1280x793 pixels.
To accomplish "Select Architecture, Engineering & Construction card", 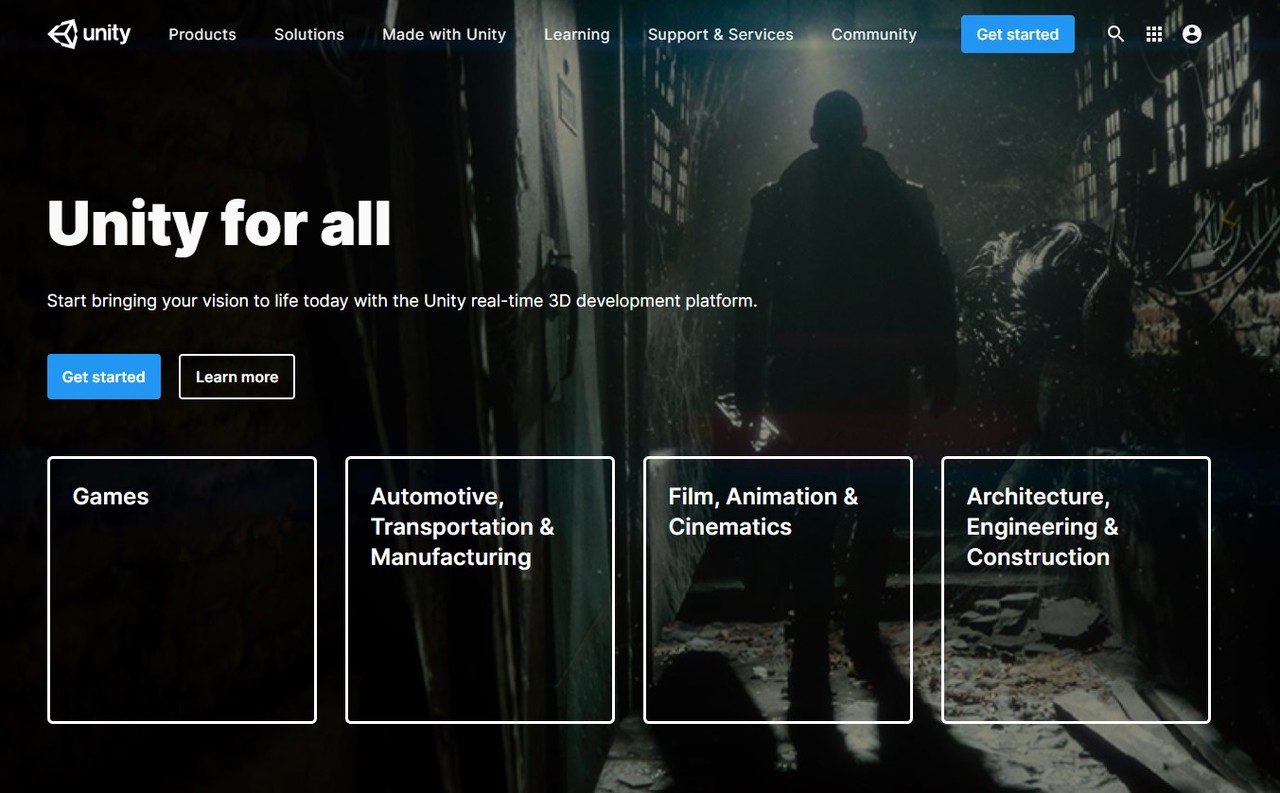I will click(x=1076, y=590).
